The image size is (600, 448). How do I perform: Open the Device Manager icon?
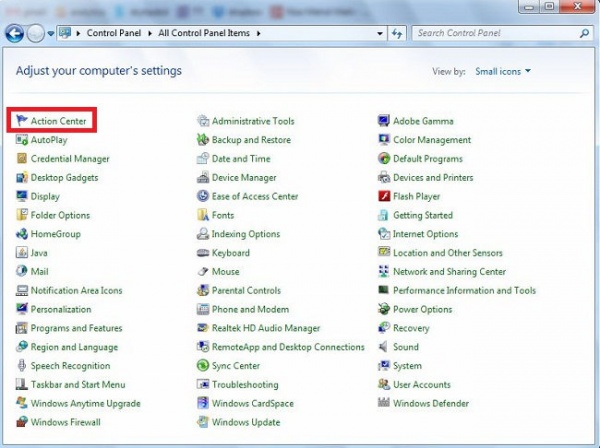tap(202, 177)
